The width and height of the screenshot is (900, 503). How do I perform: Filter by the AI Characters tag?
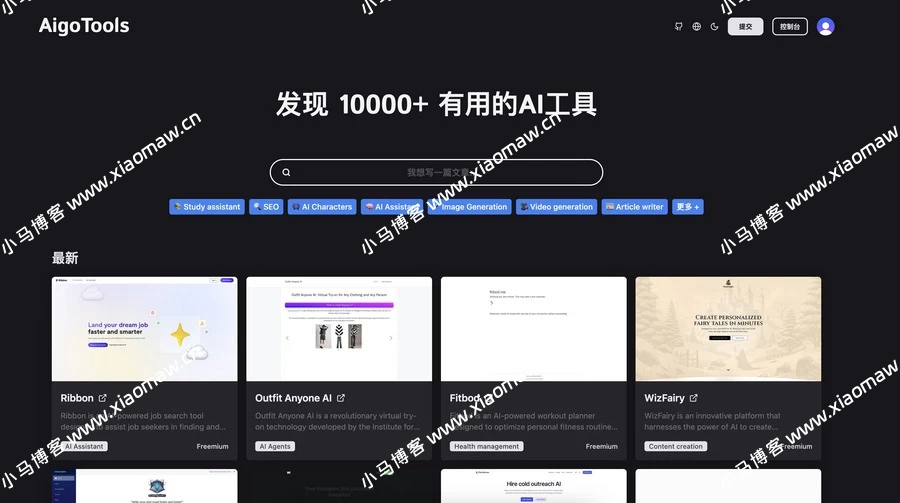point(322,207)
